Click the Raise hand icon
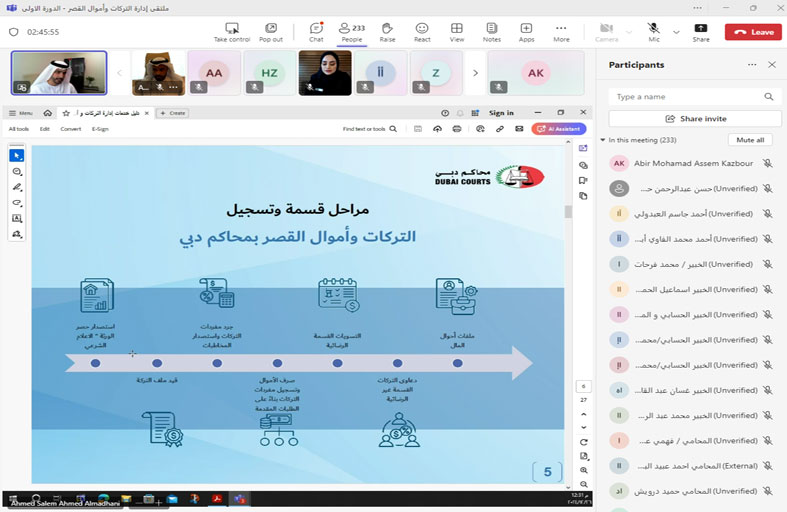The width and height of the screenshot is (787, 512). click(x=387, y=30)
